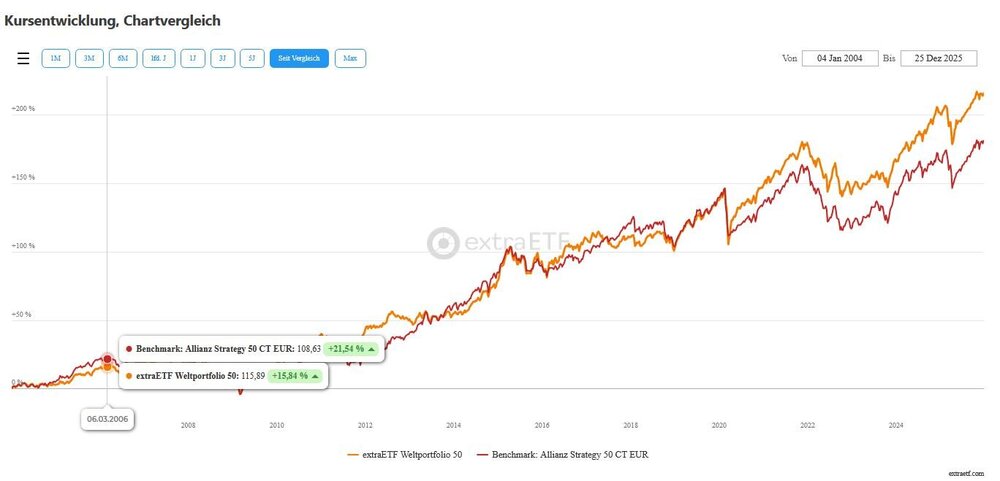Select the 1M time range

tap(56, 59)
